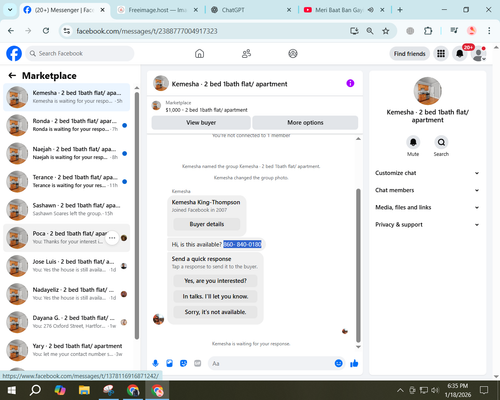Viewport: 500px width, 400px height.
Task: Click the Facebook logo icon
Action: (14, 54)
